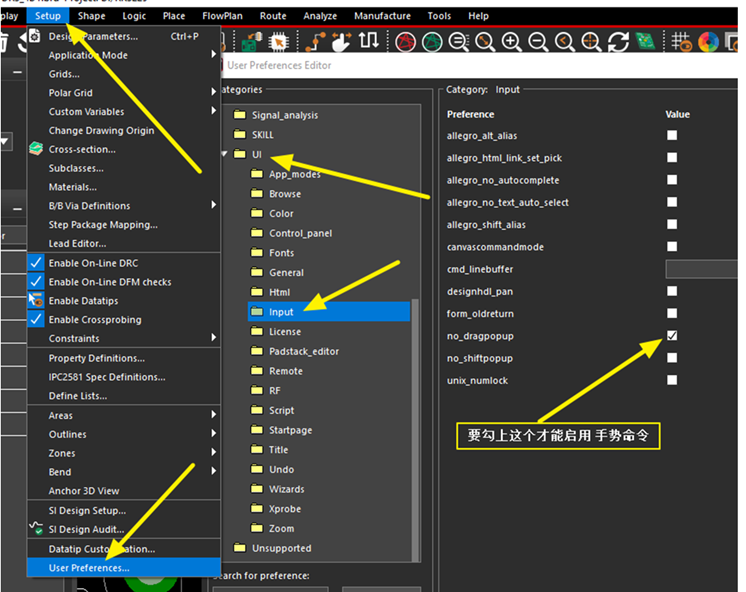The width and height of the screenshot is (746, 592).
Task: Open the Analyze menu
Action: point(320,16)
